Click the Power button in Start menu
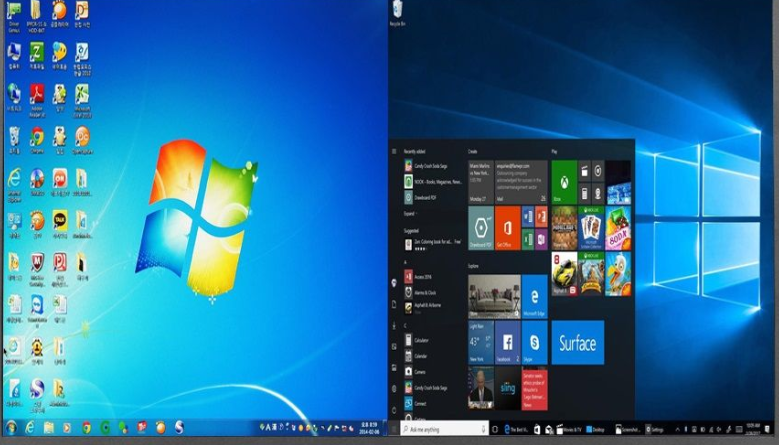Screen dimensions: 779x445 (x=394, y=410)
